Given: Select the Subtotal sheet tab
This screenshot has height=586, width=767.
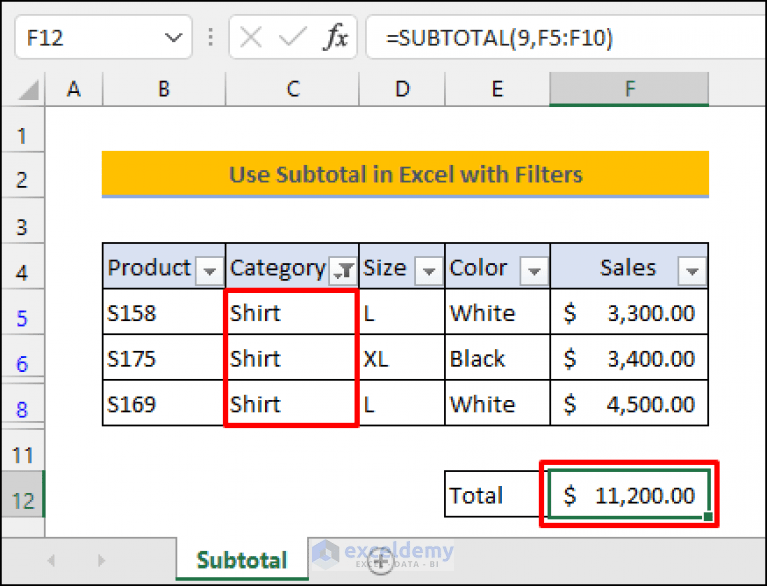Looking at the screenshot, I should click(242, 560).
